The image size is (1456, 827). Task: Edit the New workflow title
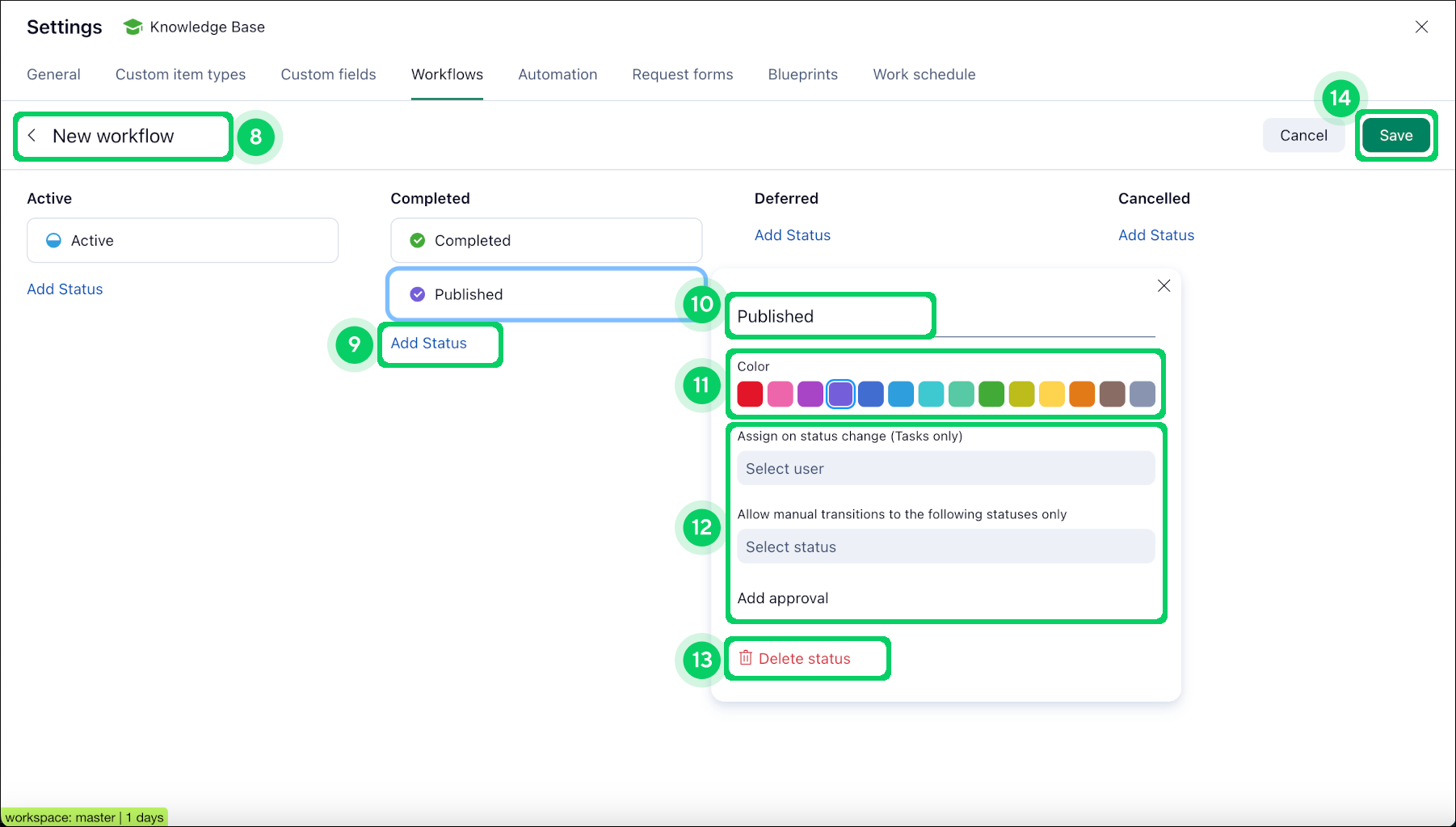point(113,136)
